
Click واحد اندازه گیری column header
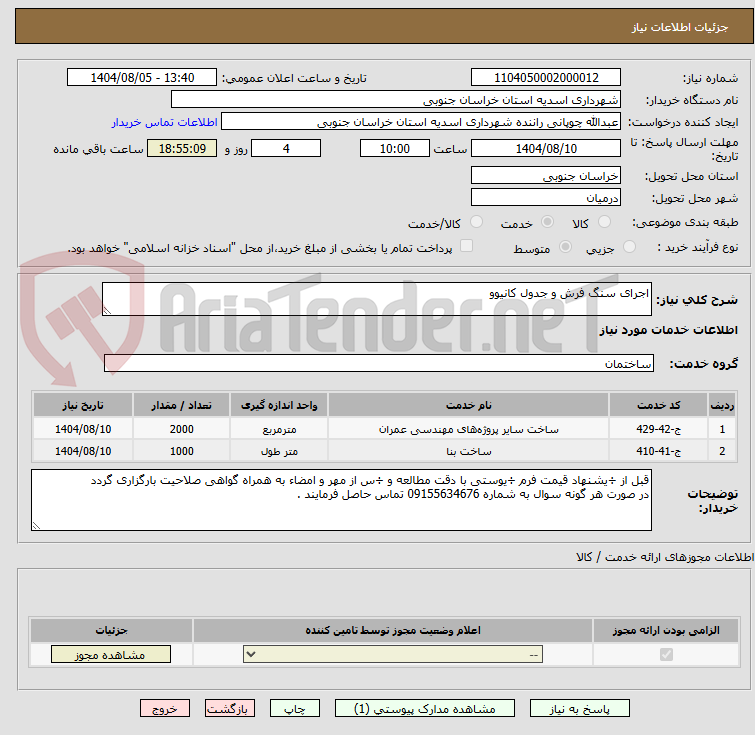point(279,405)
